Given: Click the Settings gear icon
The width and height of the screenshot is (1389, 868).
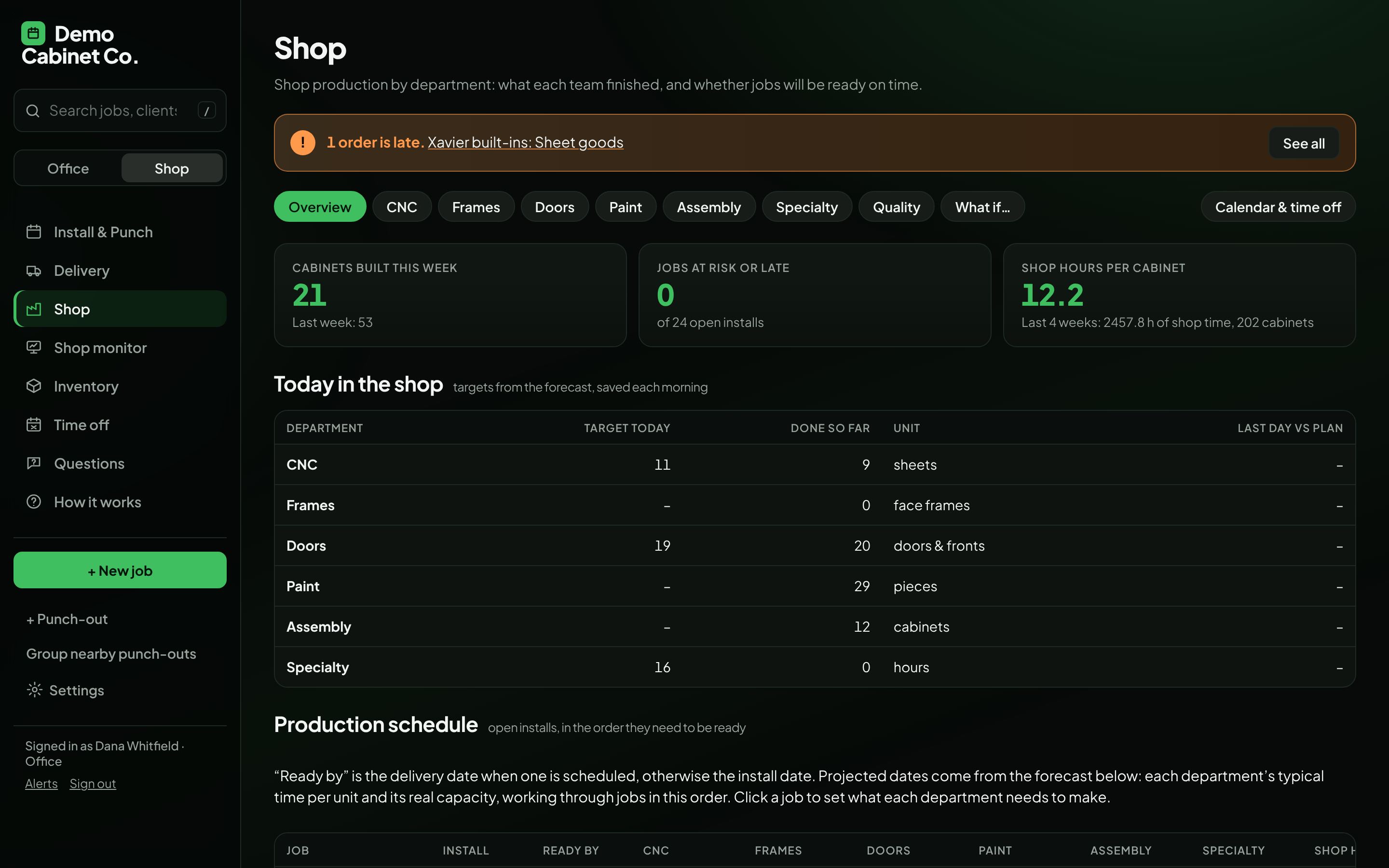Looking at the screenshot, I should tap(34, 690).
